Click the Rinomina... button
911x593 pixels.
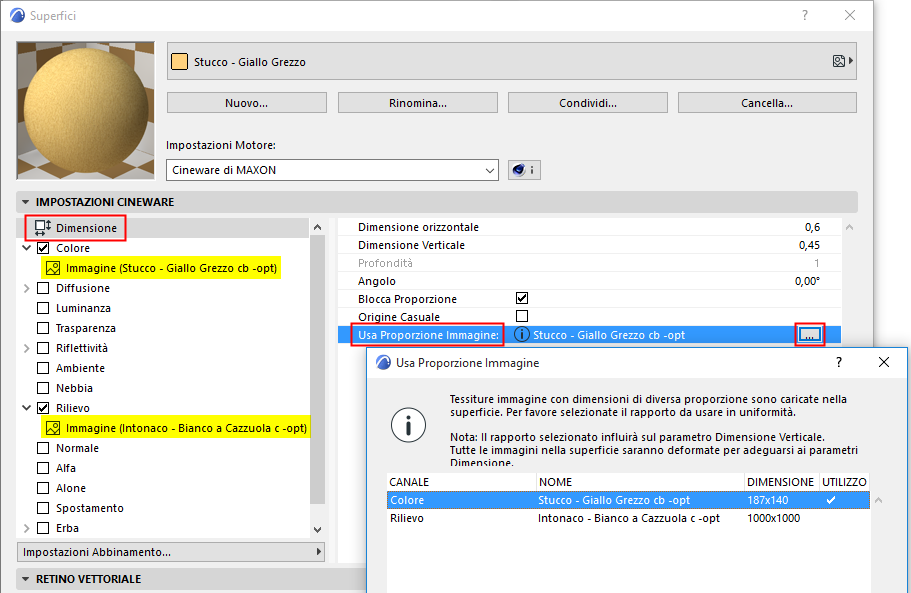pyautogui.click(x=418, y=103)
